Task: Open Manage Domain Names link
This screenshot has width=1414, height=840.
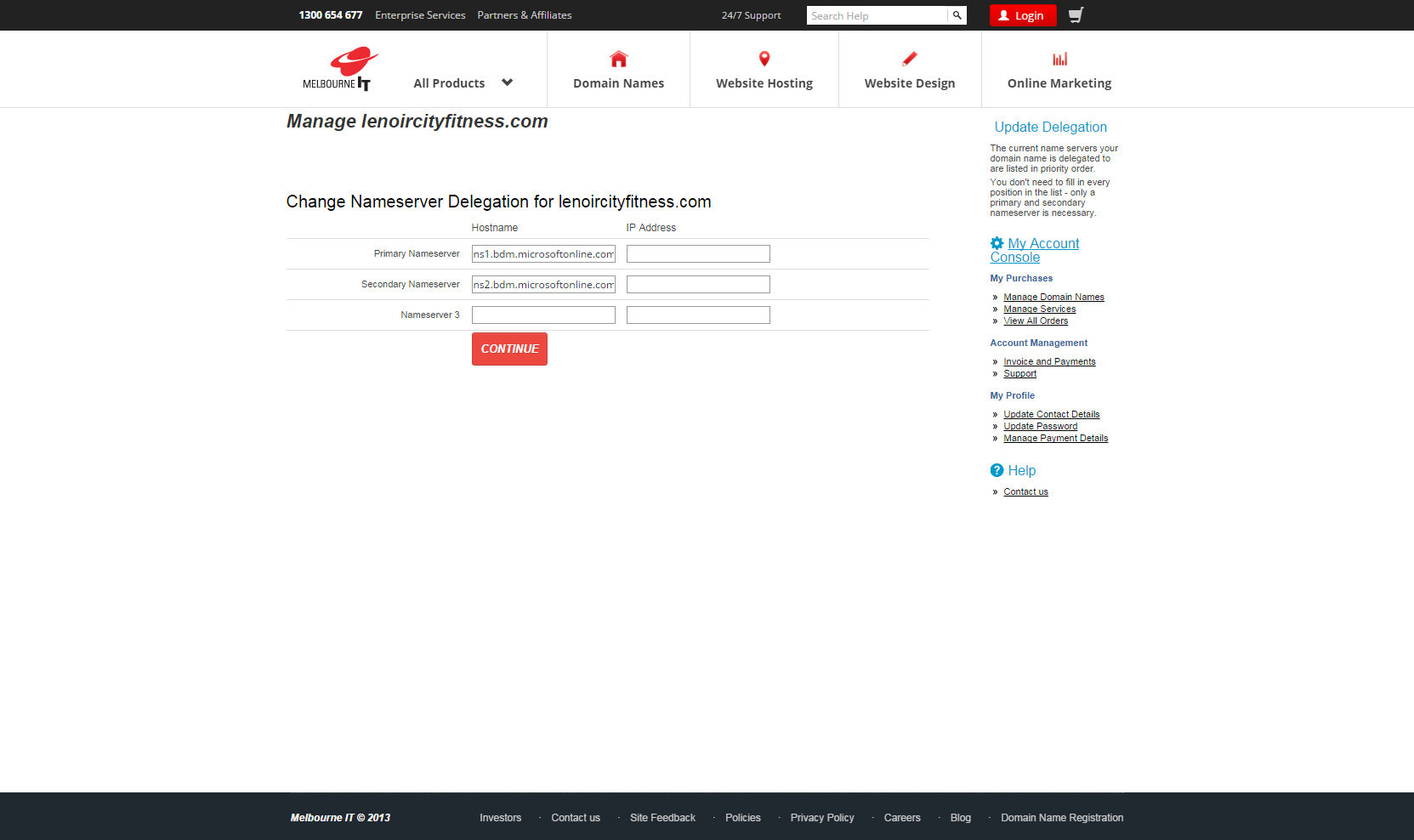Action: point(1053,297)
